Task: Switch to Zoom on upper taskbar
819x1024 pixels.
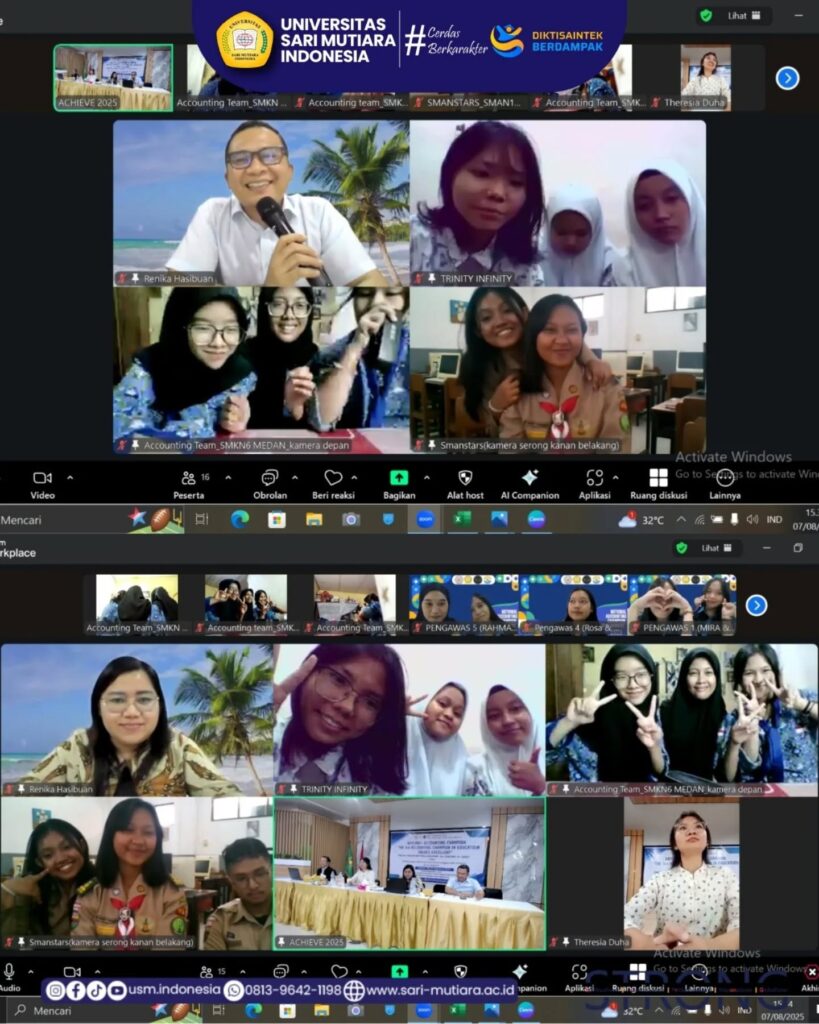Action: [x=425, y=519]
